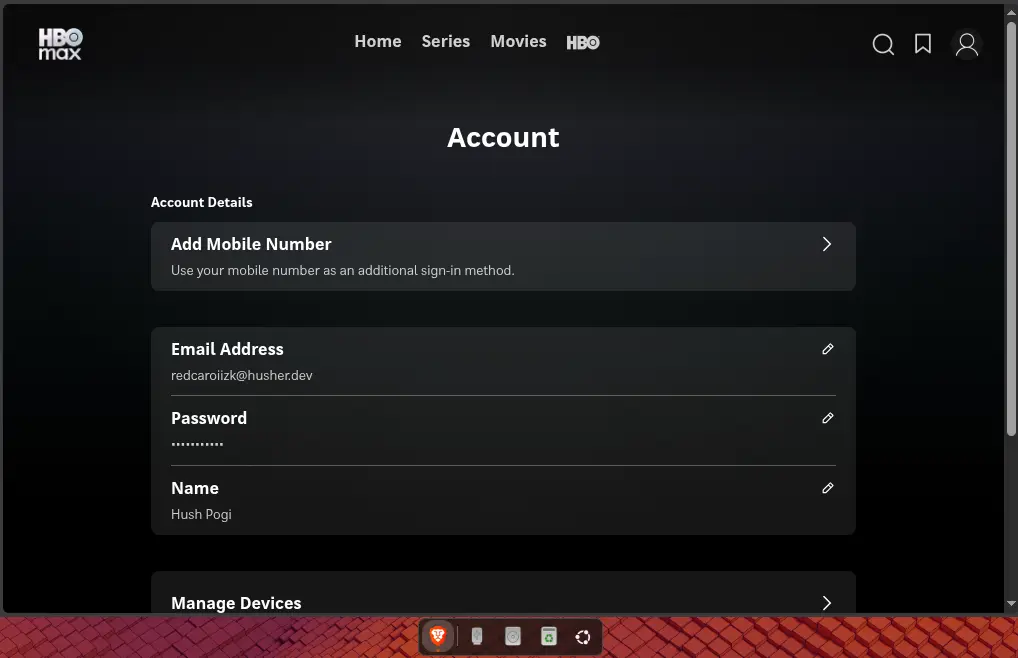This screenshot has width=1018, height=658.
Task: Open disk volume icon in dock
Action: pyautogui.click(x=513, y=637)
